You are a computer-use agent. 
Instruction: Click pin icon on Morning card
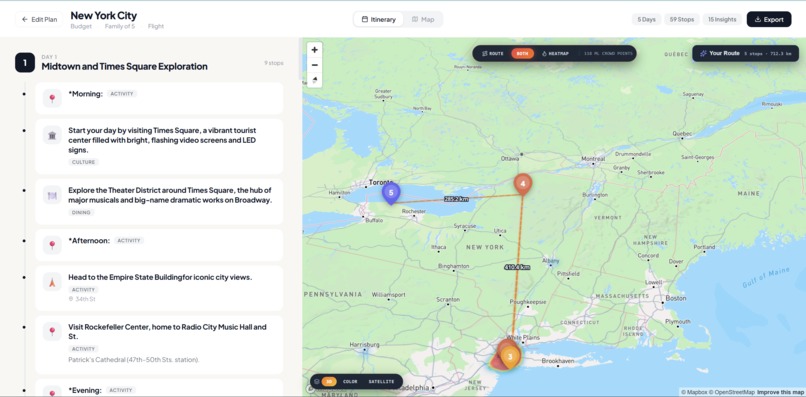(x=52, y=98)
